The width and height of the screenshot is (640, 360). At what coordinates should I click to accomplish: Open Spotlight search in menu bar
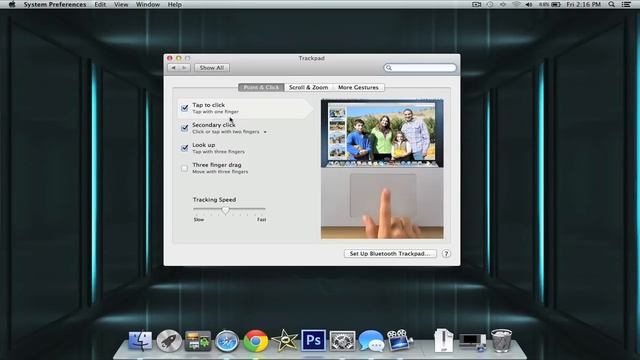(611, 4)
